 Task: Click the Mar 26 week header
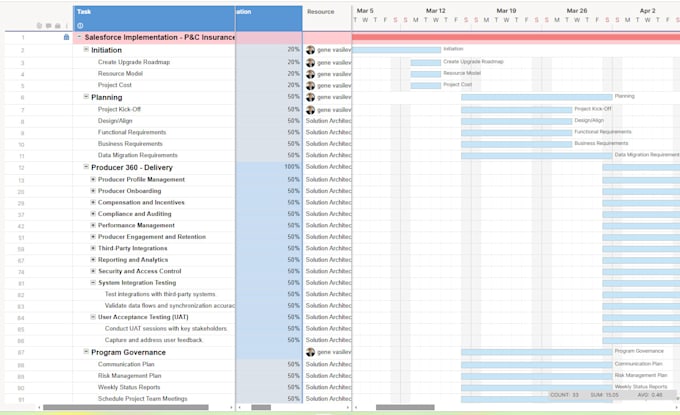576,10
